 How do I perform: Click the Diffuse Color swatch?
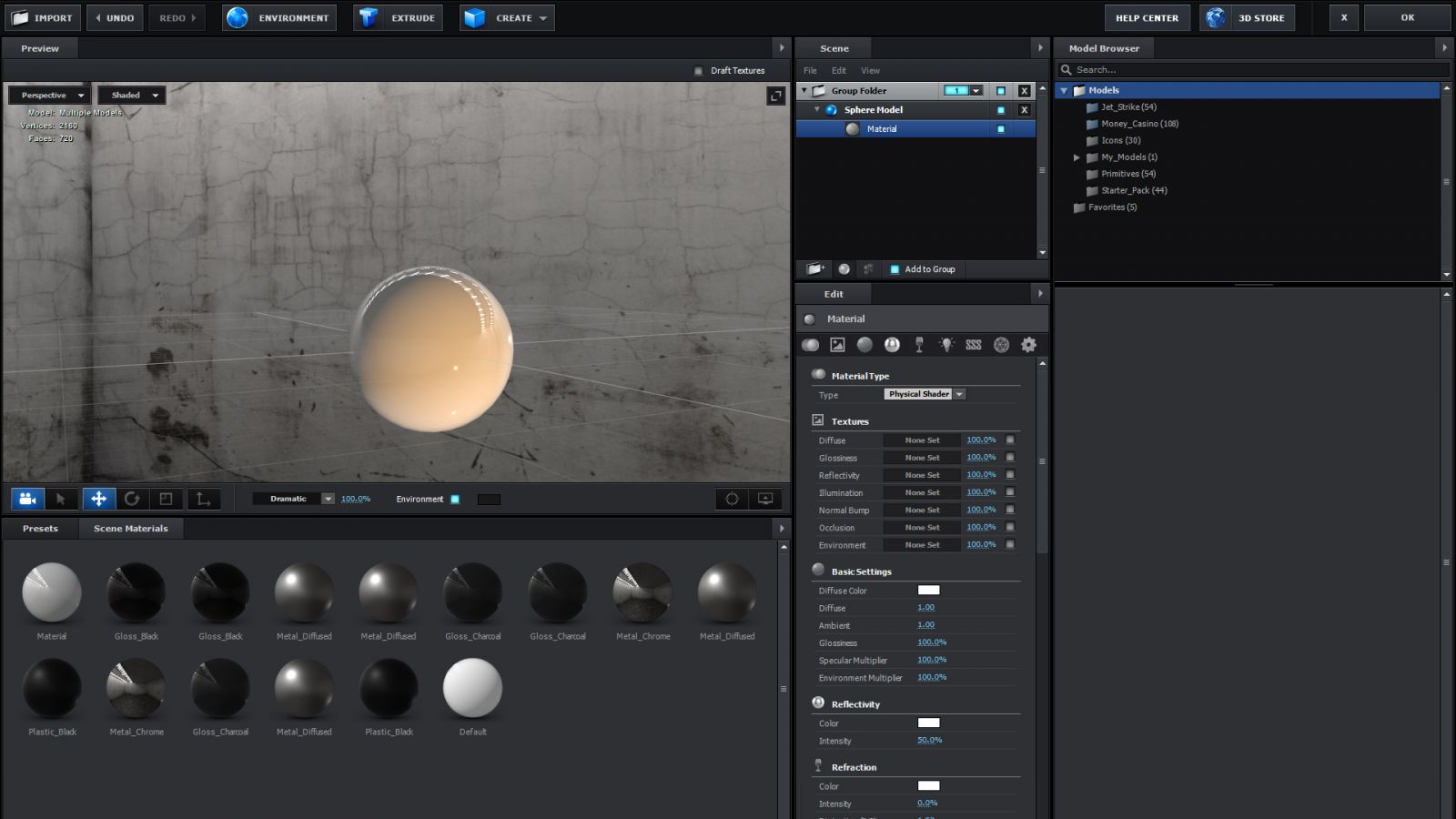(x=928, y=590)
